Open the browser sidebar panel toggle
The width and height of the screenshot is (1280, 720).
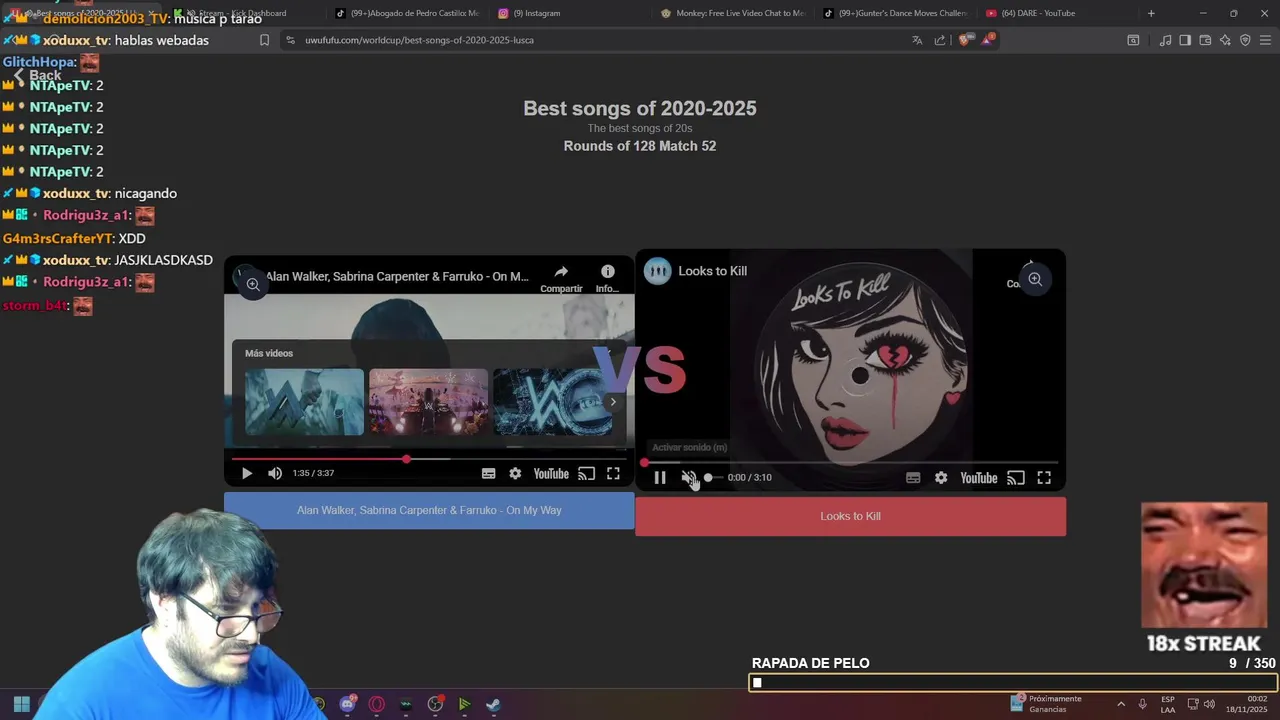point(1185,40)
